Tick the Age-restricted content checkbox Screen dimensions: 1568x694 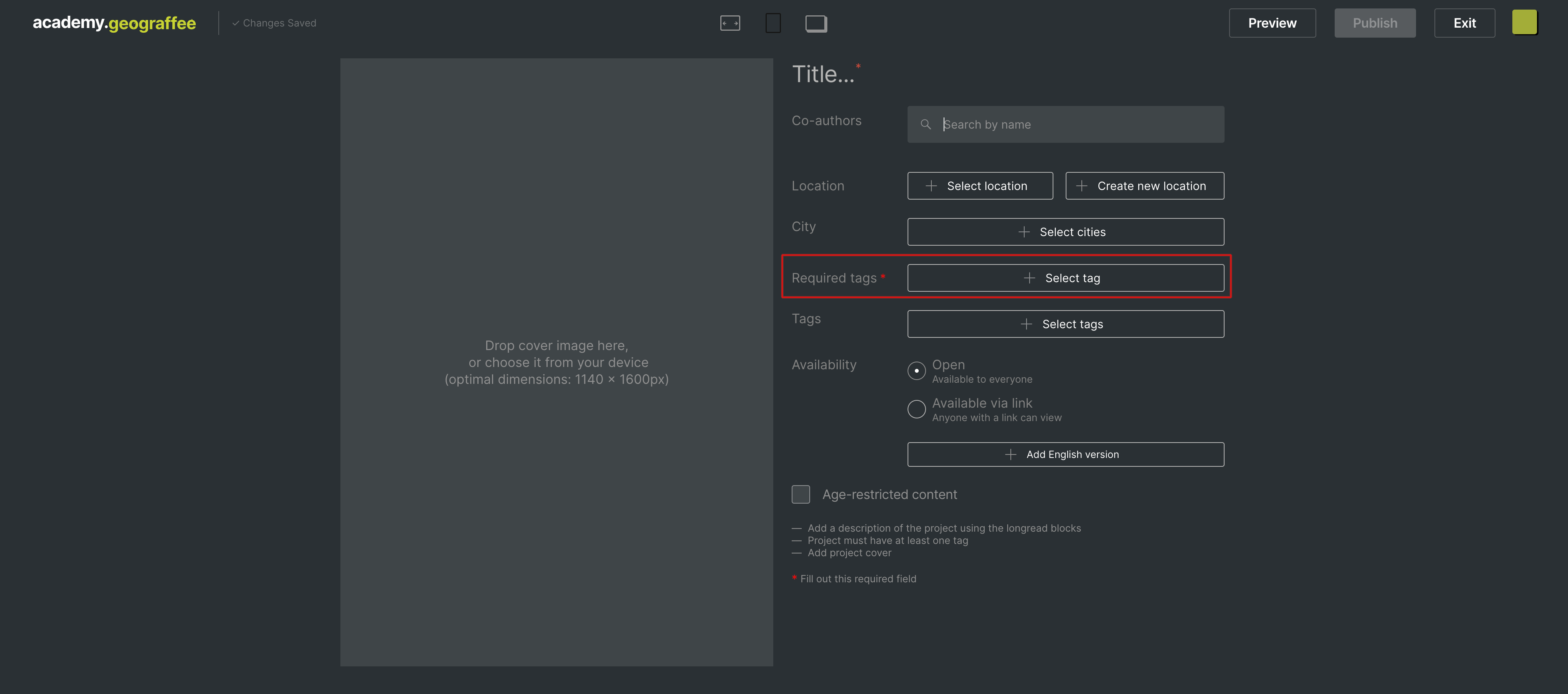click(801, 494)
